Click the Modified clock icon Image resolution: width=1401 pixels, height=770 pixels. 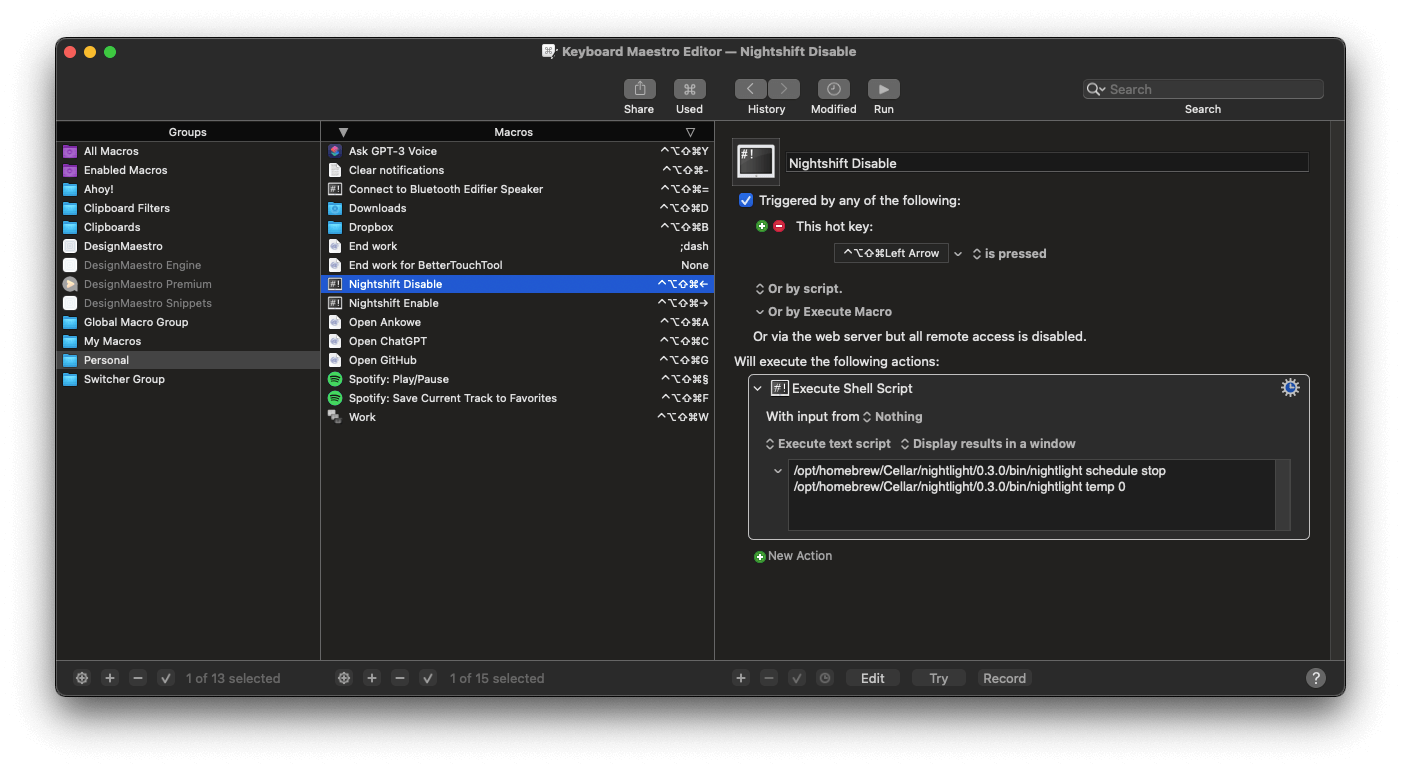[x=833, y=89]
